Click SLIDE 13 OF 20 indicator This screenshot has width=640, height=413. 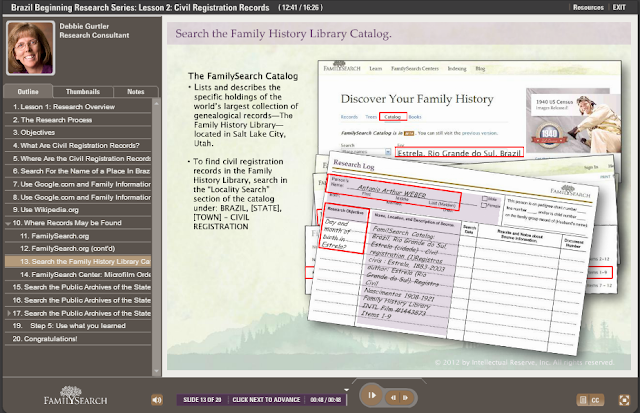[202, 400]
